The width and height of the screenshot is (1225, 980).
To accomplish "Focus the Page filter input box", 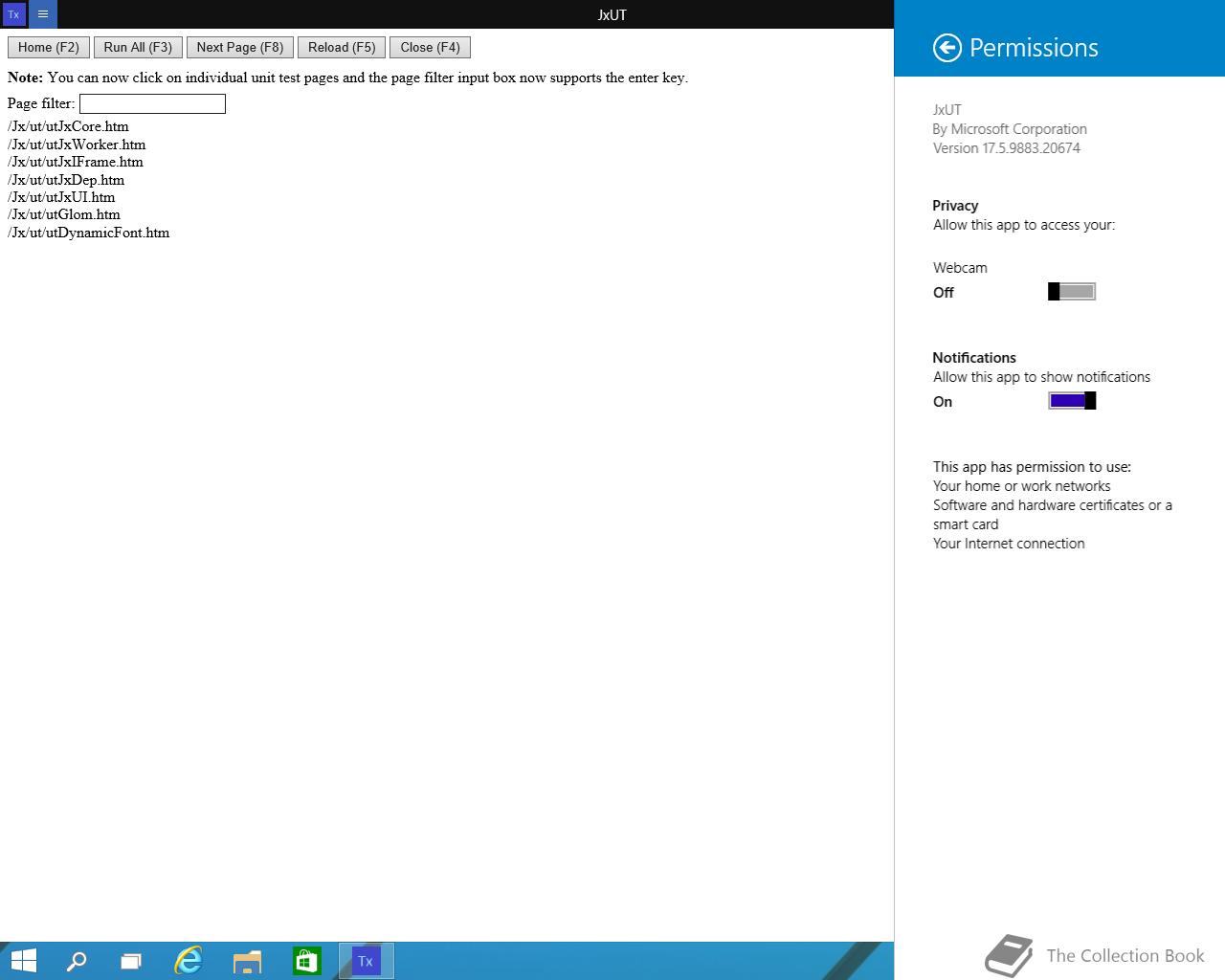I will coord(152,103).
